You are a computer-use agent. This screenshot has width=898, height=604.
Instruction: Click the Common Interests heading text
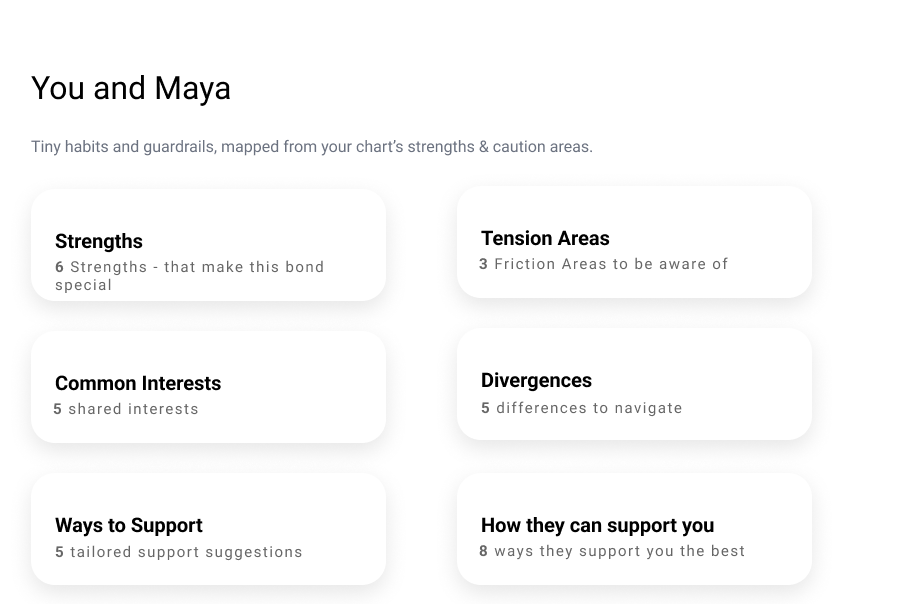(x=138, y=383)
